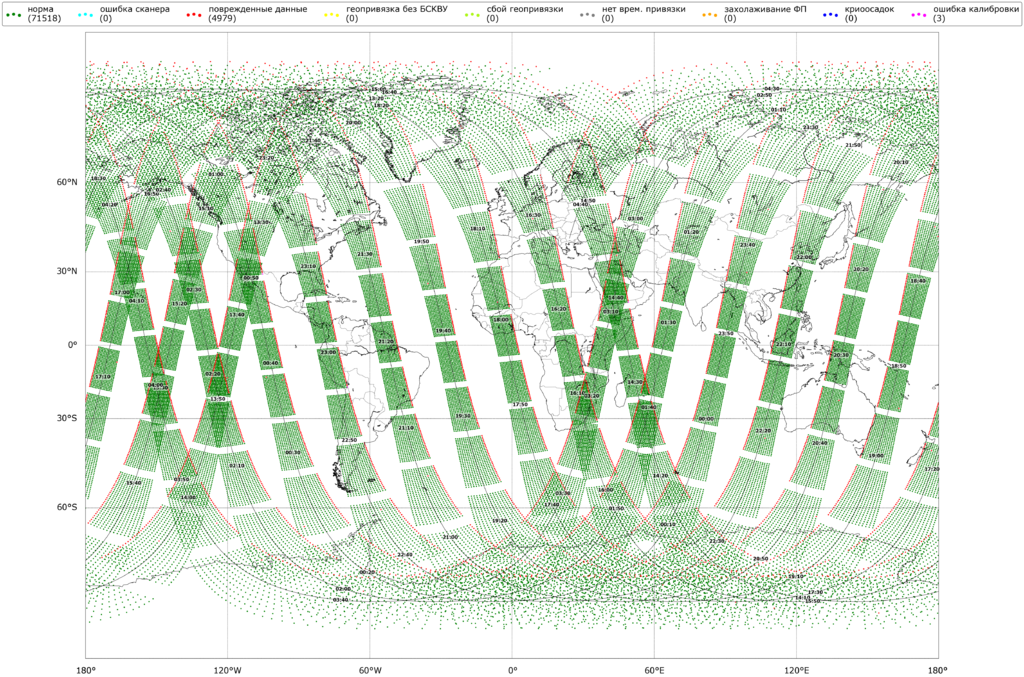1024x677 pixels.
Task: Click the 19:50 time marker on the map
Action: pos(421,242)
